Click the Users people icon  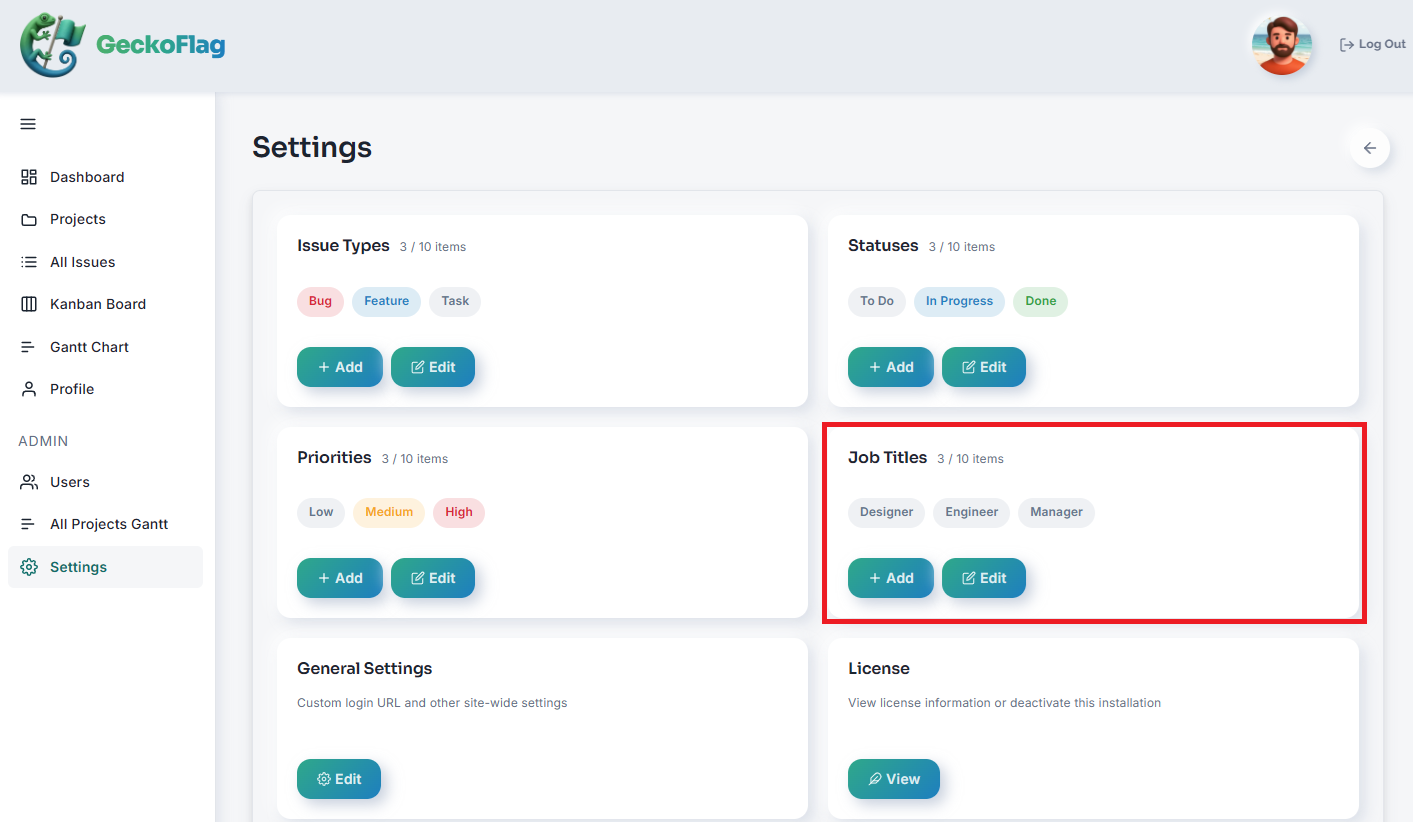pos(29,482)
